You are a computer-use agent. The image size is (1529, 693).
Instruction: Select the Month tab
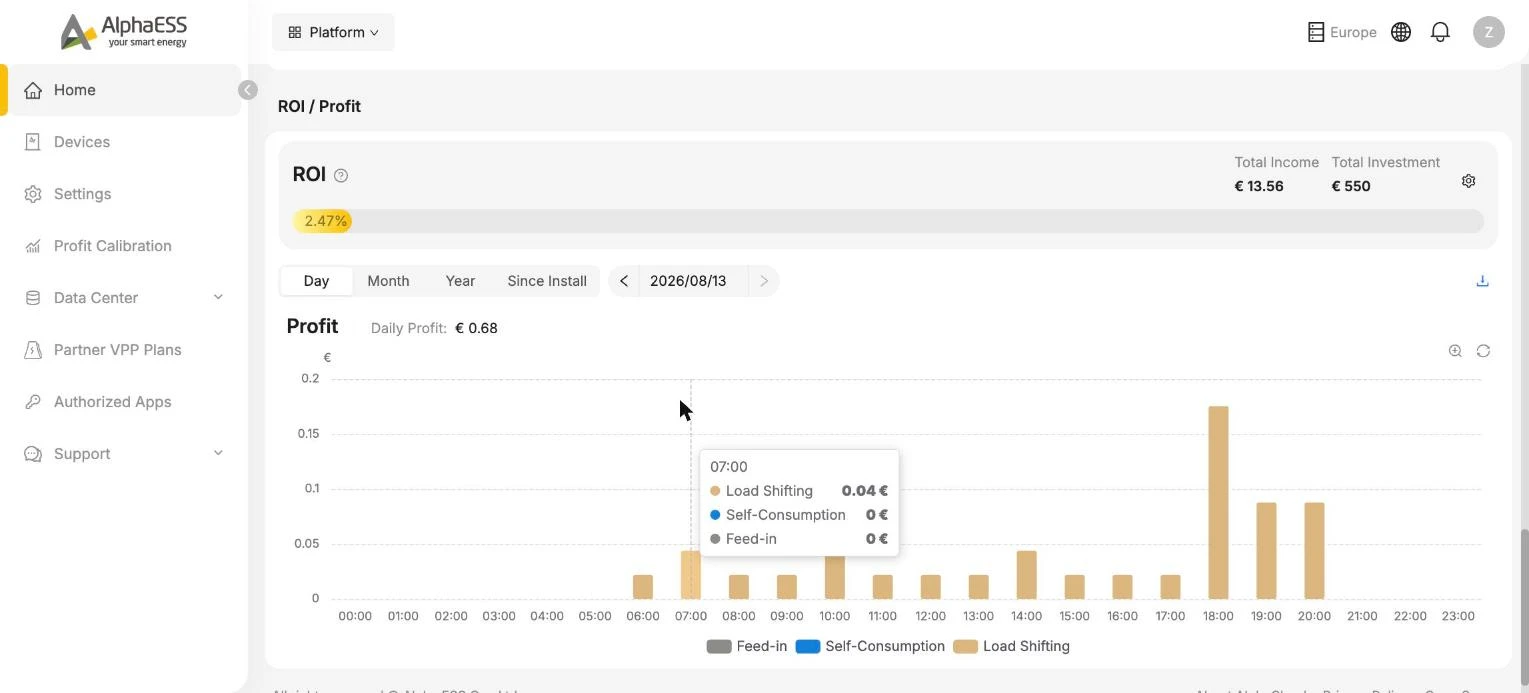pos(388,281)
